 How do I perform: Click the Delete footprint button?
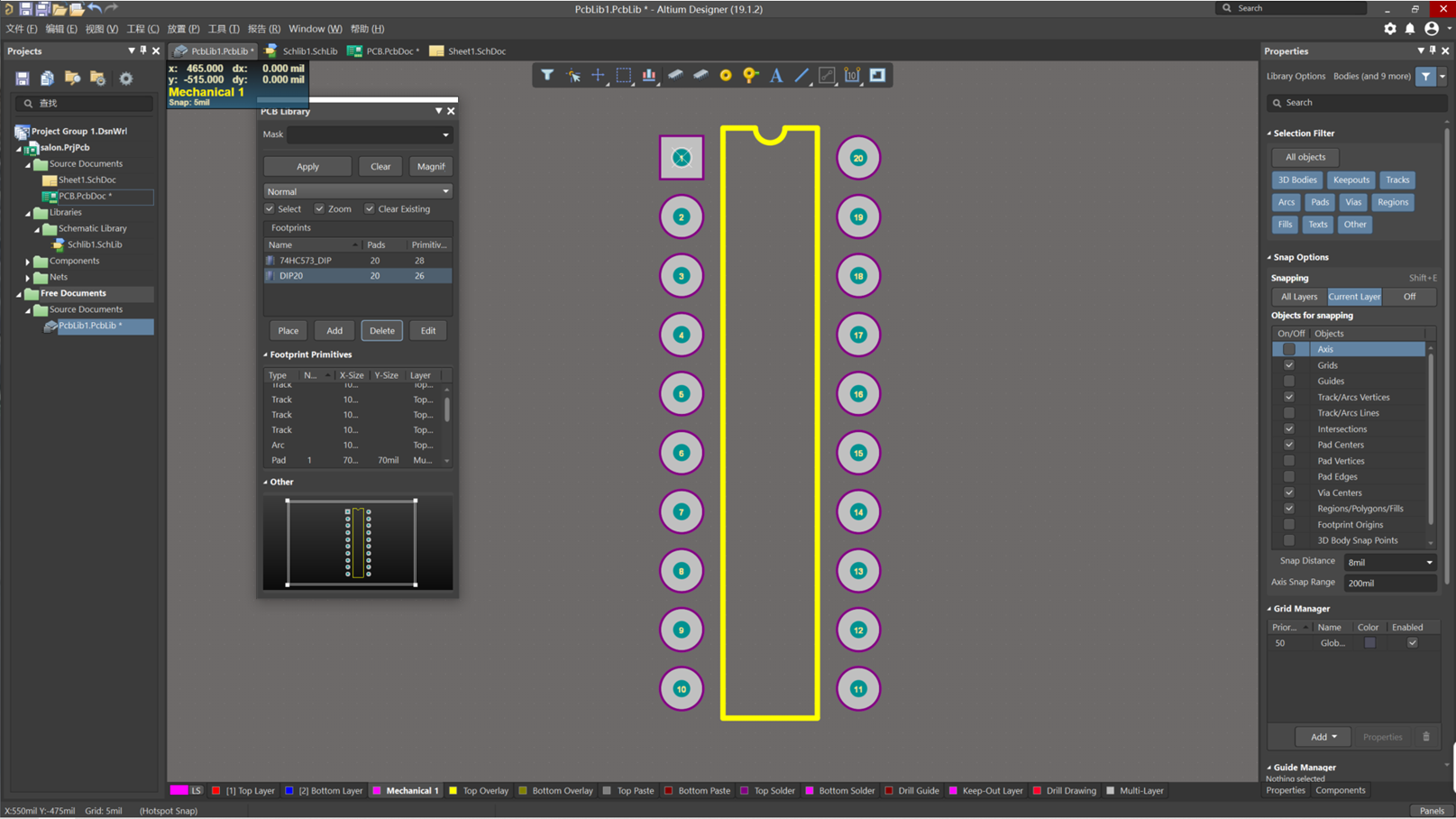(x=382, y=331)
